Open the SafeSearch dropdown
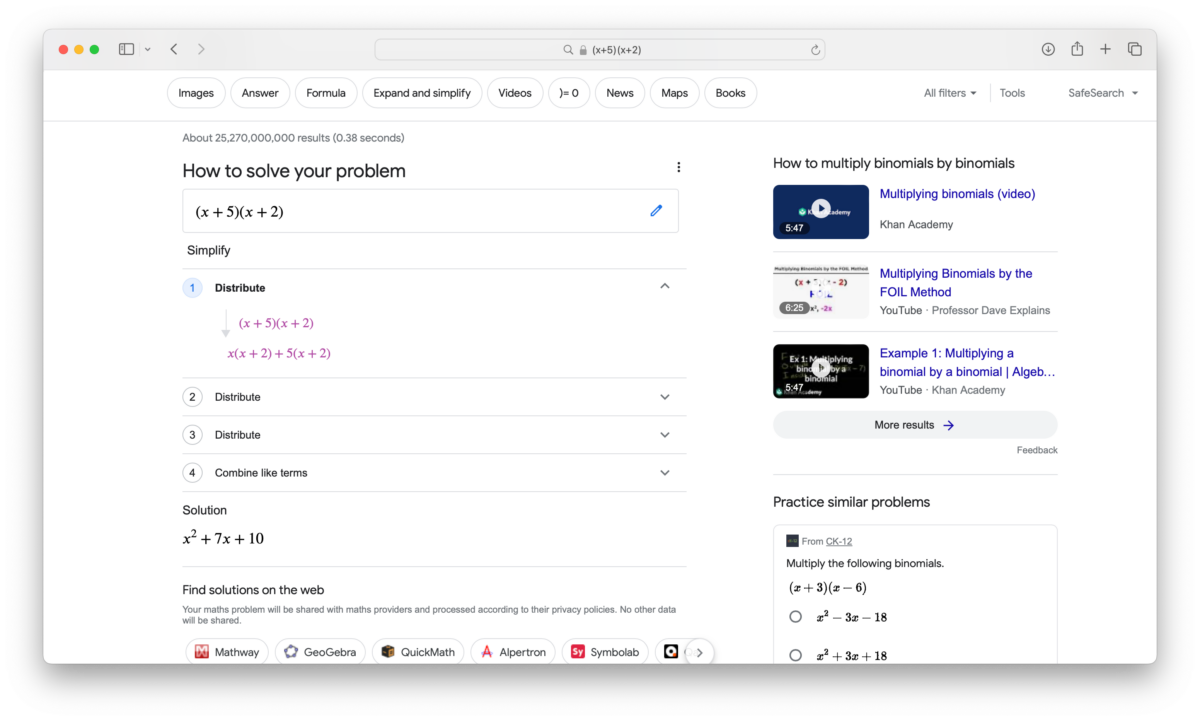 tap(1102, 93)
